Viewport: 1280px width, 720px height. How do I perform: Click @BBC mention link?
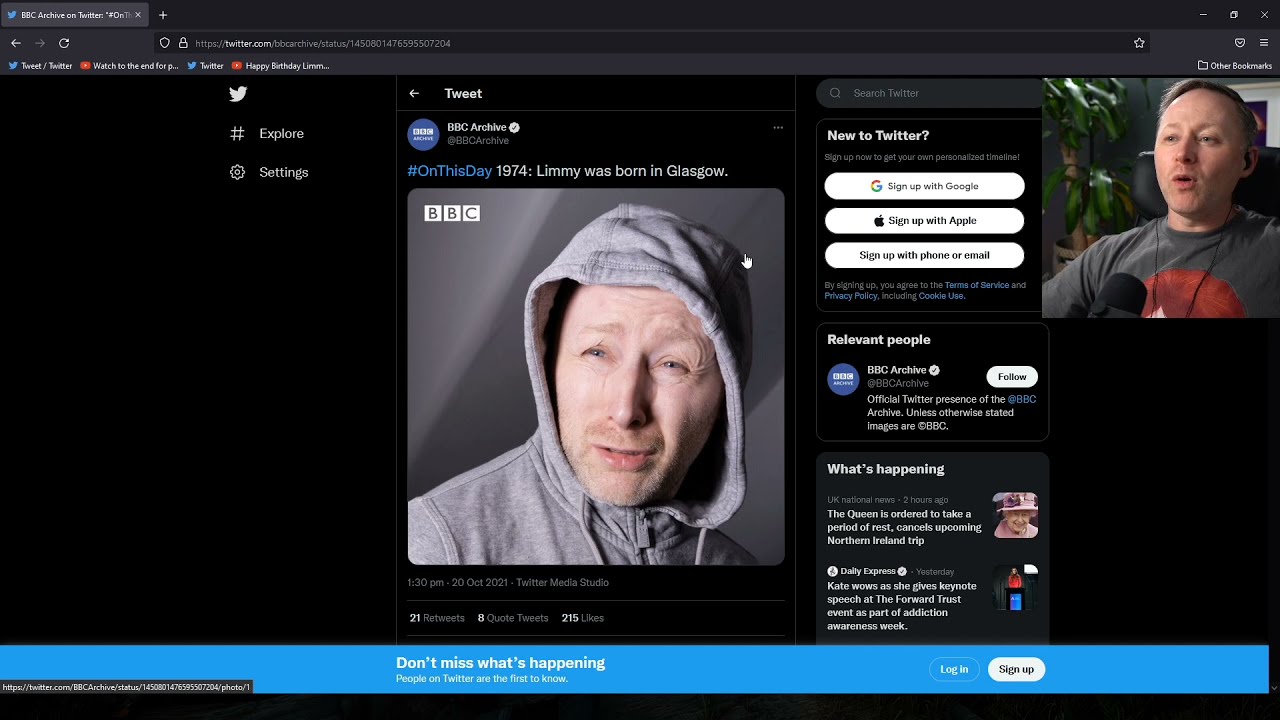1021,399
